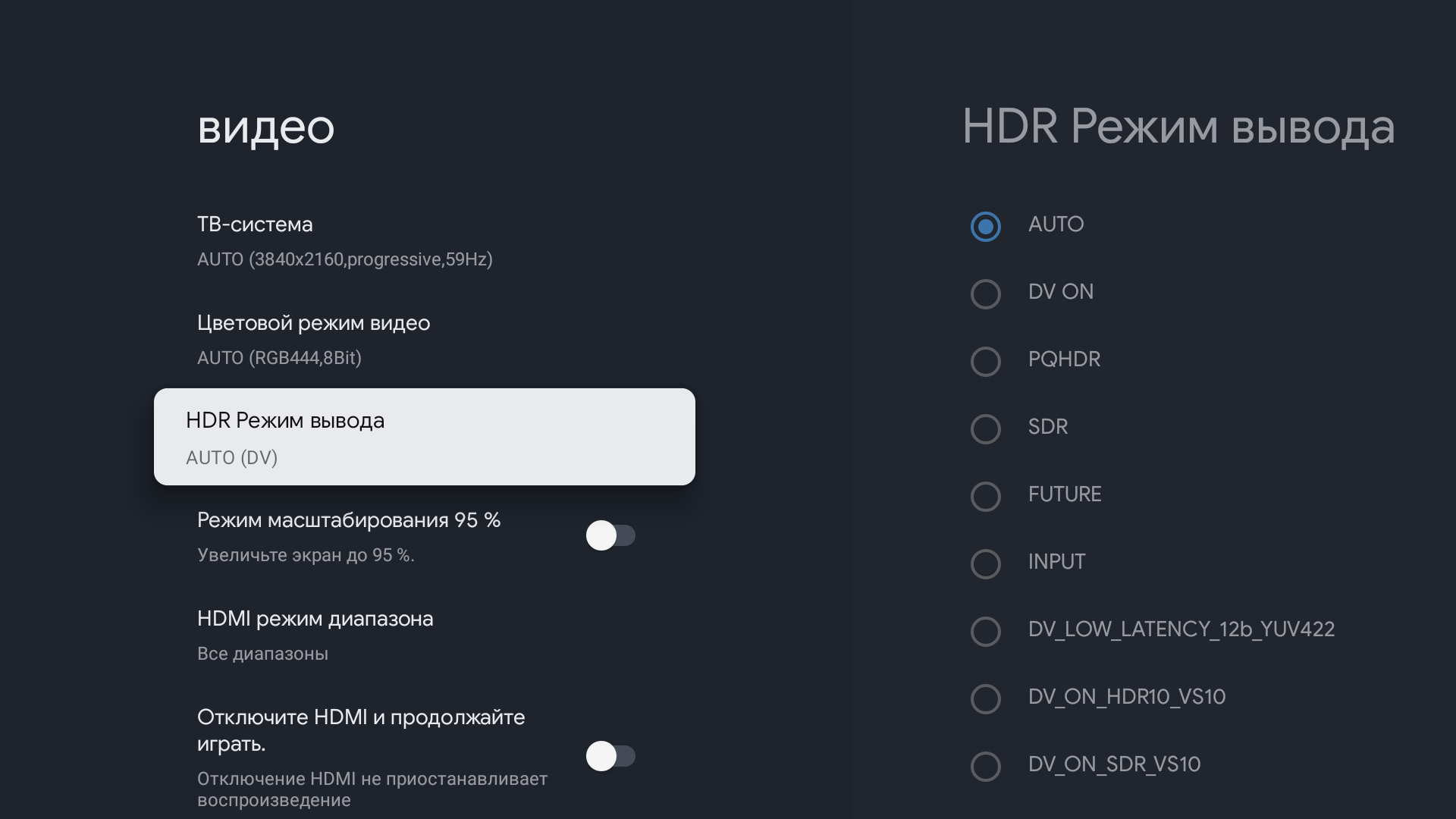Toggle the 95 % scaling mode switch
Image resolution: width=1456 pixels, height=819 pixels.
610,535
